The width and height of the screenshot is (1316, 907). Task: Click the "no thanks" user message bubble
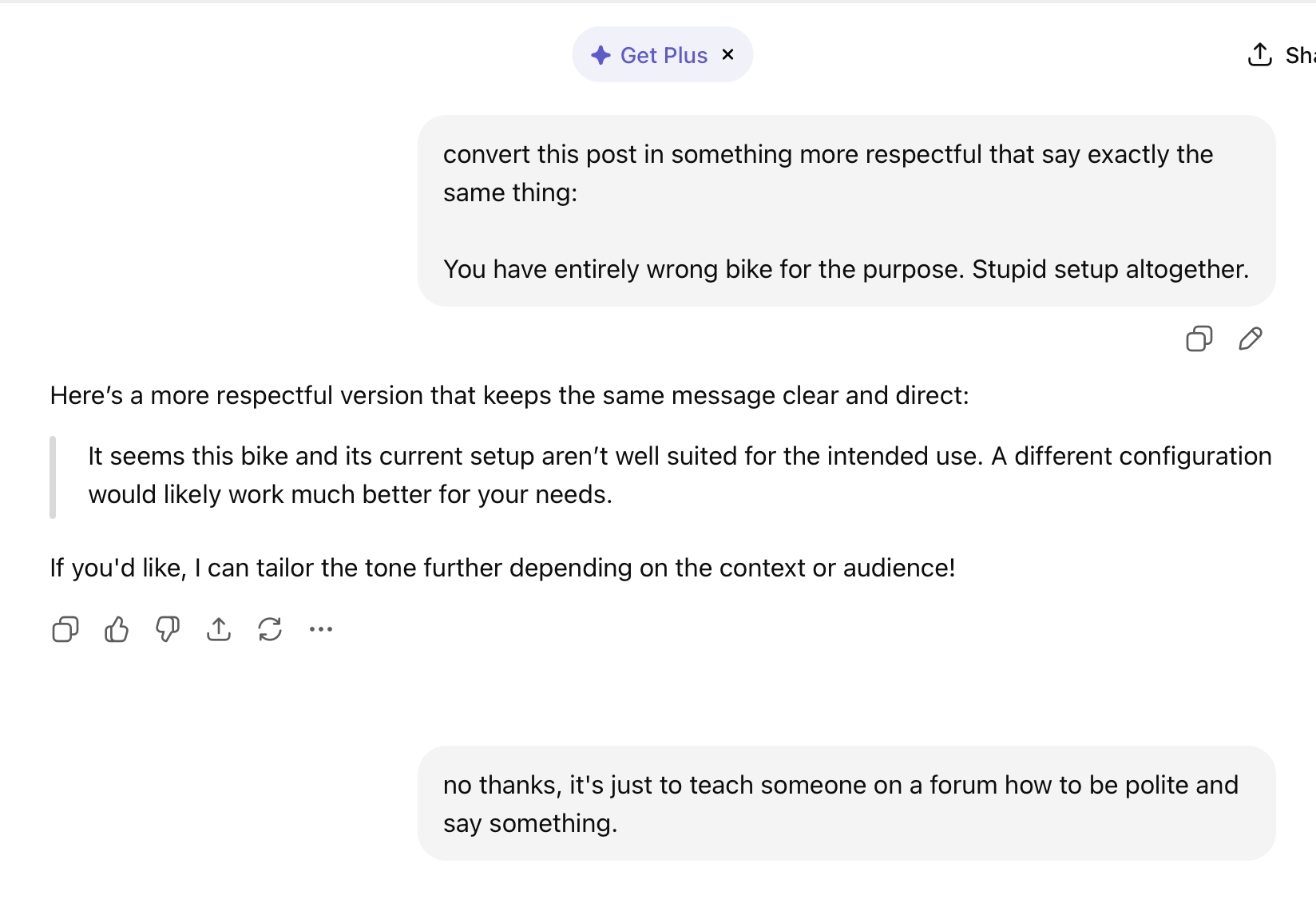pyautogui.click(x=846, y=803)
